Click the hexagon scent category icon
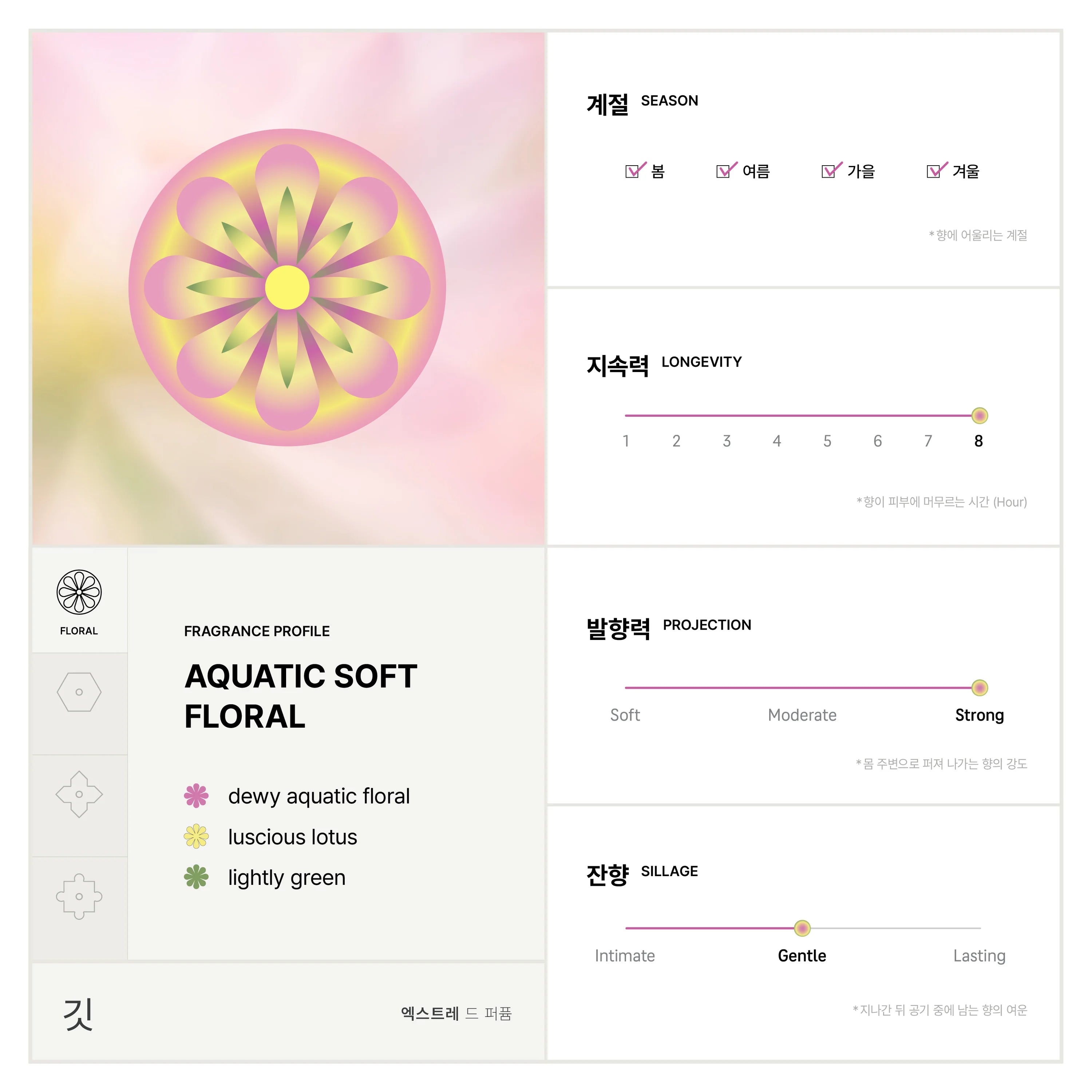The width and height of the screenshot is (1092, 1092). [79, 692]
